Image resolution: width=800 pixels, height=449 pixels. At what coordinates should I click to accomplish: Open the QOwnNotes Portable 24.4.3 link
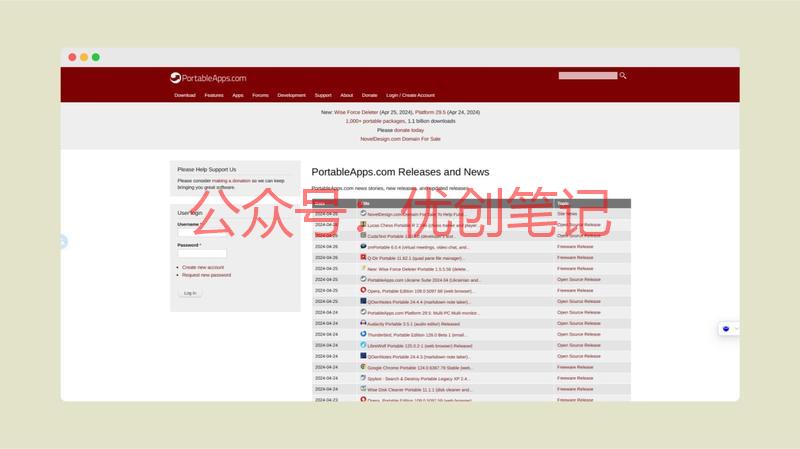pyautogui.click(x=419, y=357)
